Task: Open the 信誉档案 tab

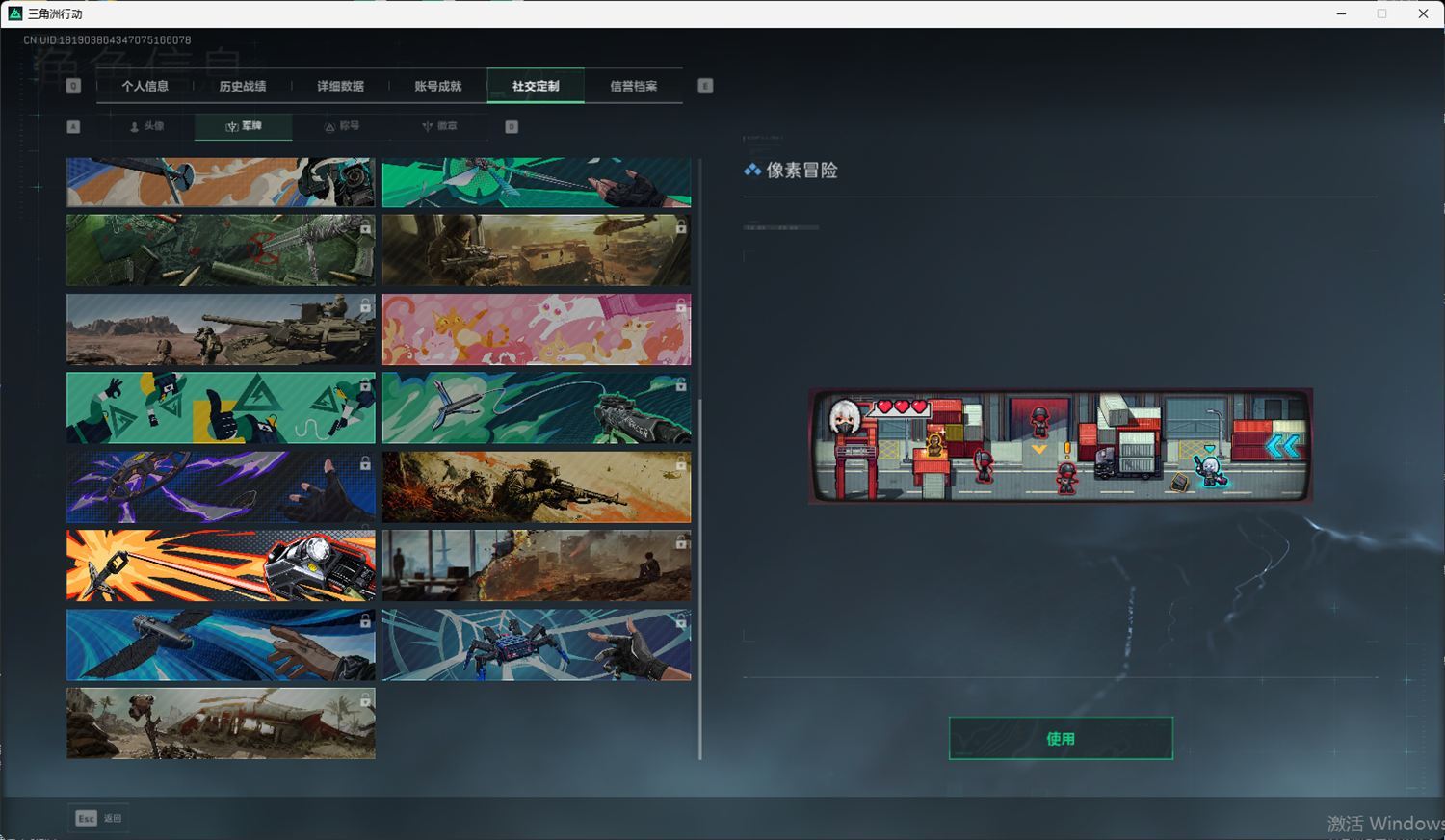Action: pyautogui.click(x=634, y=86)
